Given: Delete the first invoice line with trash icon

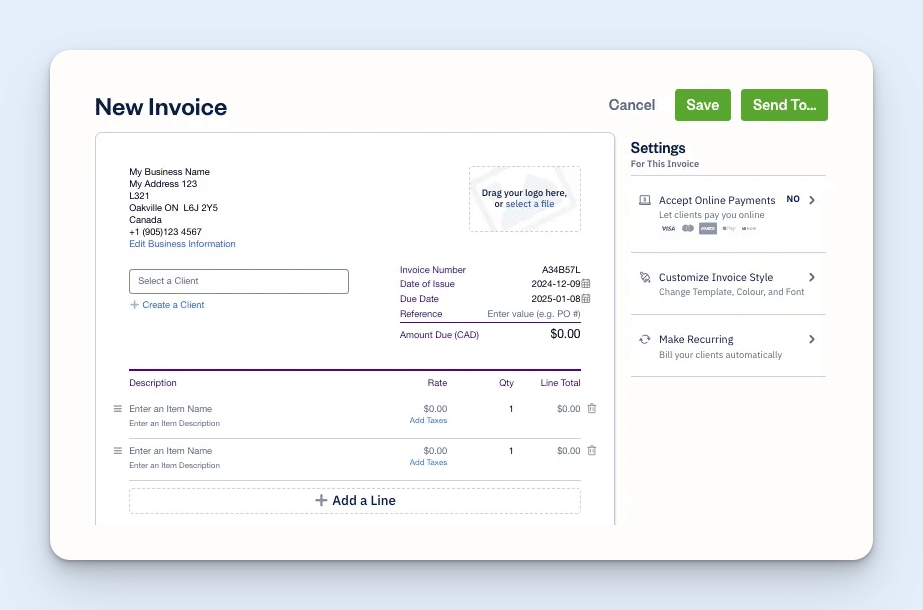Looking at the screenshot, I should [591, 408].
